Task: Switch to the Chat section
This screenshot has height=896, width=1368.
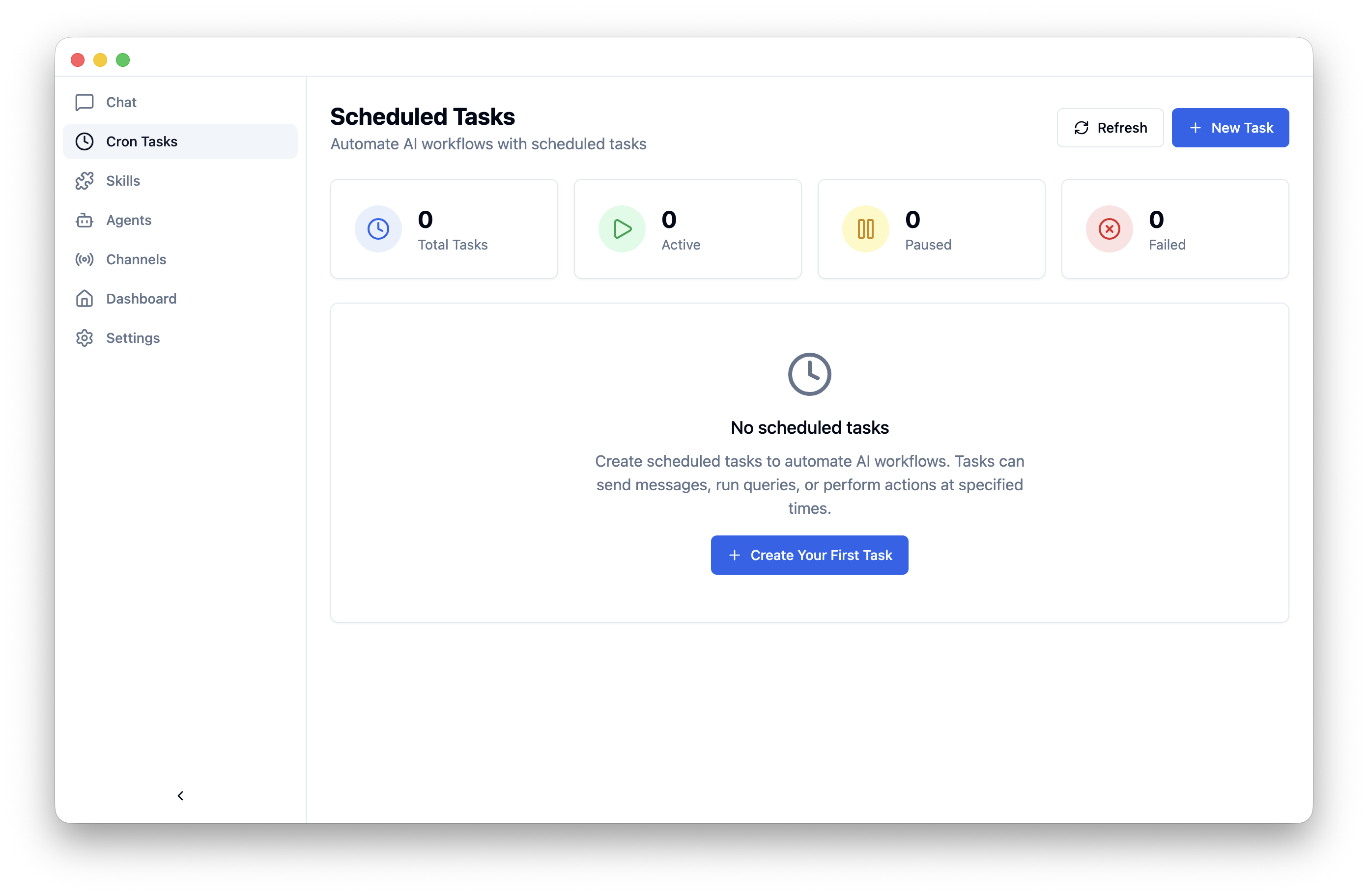Action: tap(121, 102)
